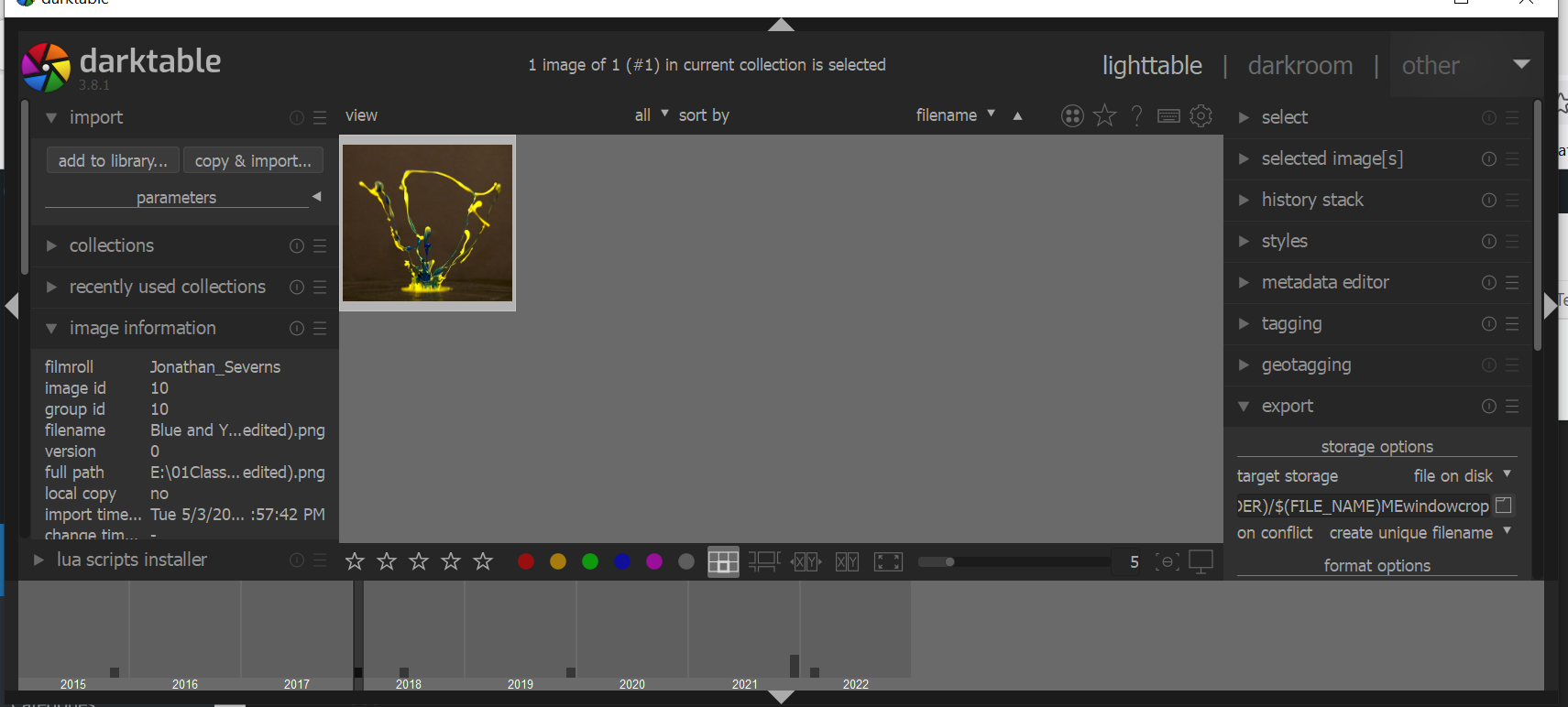Click the copy & import button
Viewport: 1568px width, 707px height.
pyautogui.click(x=253, y=160)
